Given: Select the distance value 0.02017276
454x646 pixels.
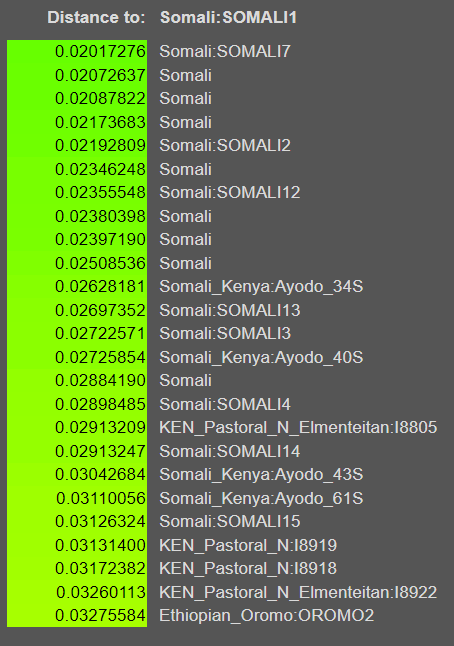Looking at the screenshot, I should tap(100, 51).
